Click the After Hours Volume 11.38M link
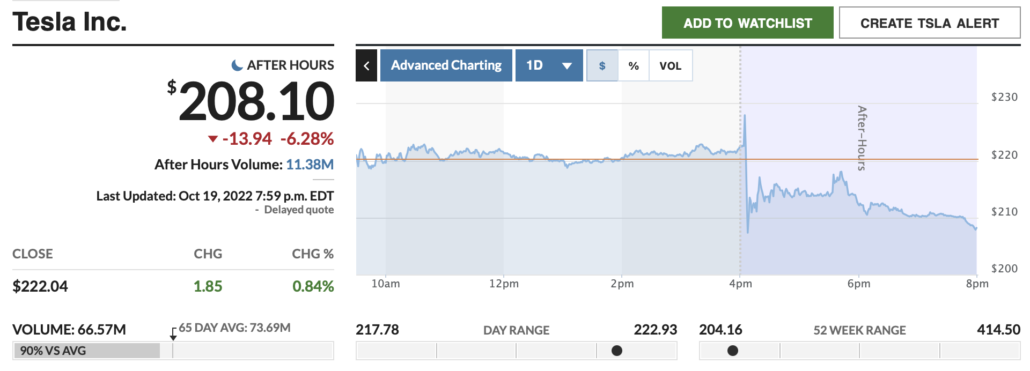Screen dimensions: 1030x371 point(309,164)
